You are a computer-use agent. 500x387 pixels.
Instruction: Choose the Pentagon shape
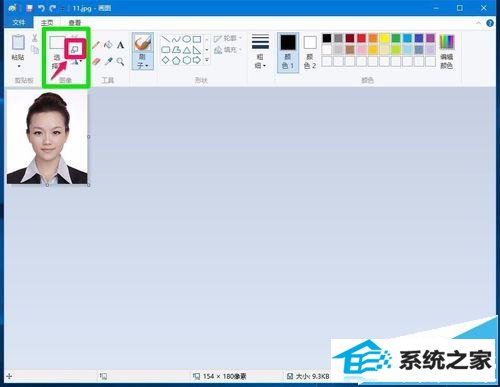(x=176, y=60)
